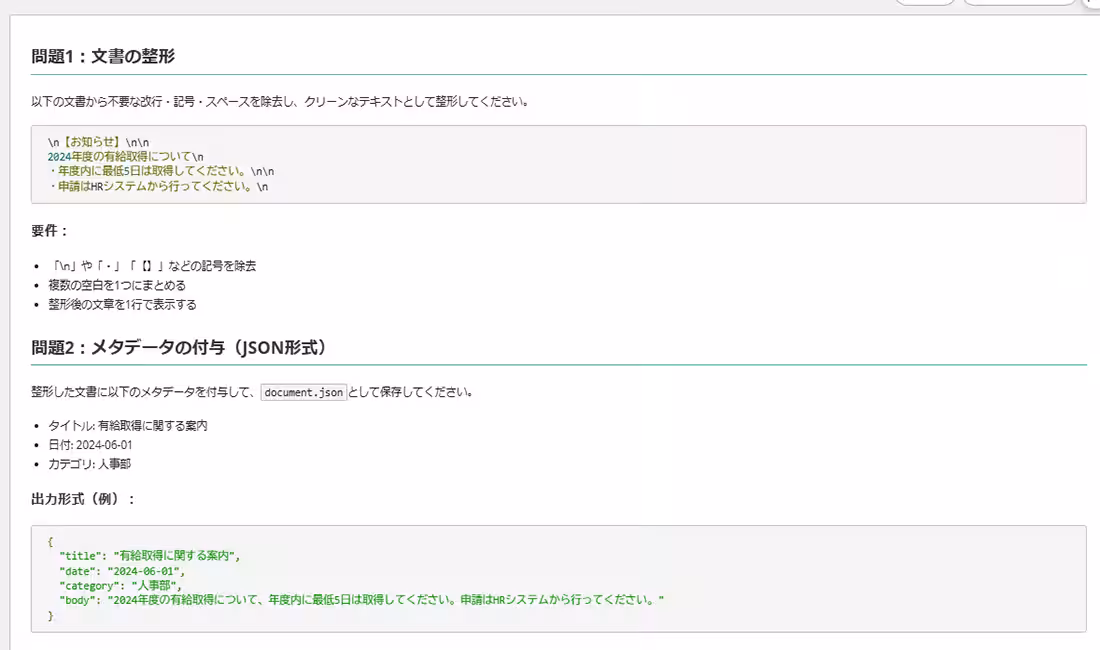This screenshot has height=650, width=1100.
Task: Click the bullet about removing \n symbols
Action: pos(152,266)
